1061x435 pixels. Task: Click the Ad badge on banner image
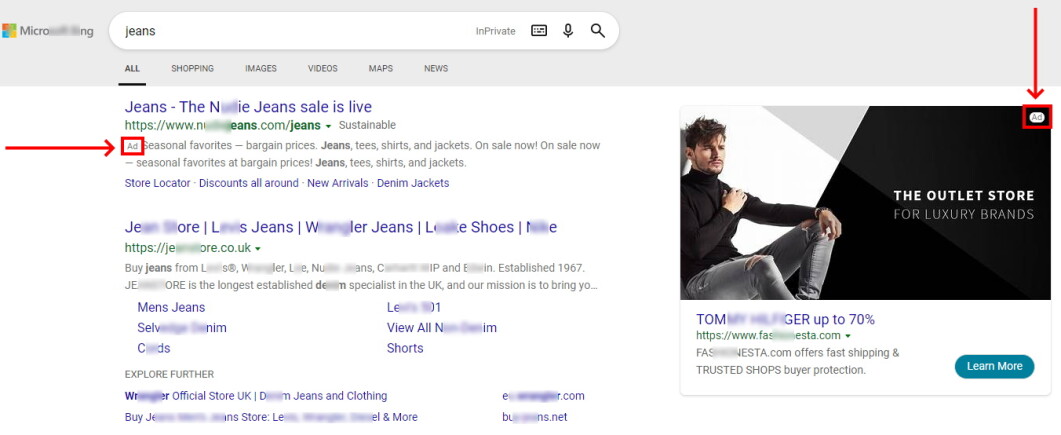(1037, 117)
